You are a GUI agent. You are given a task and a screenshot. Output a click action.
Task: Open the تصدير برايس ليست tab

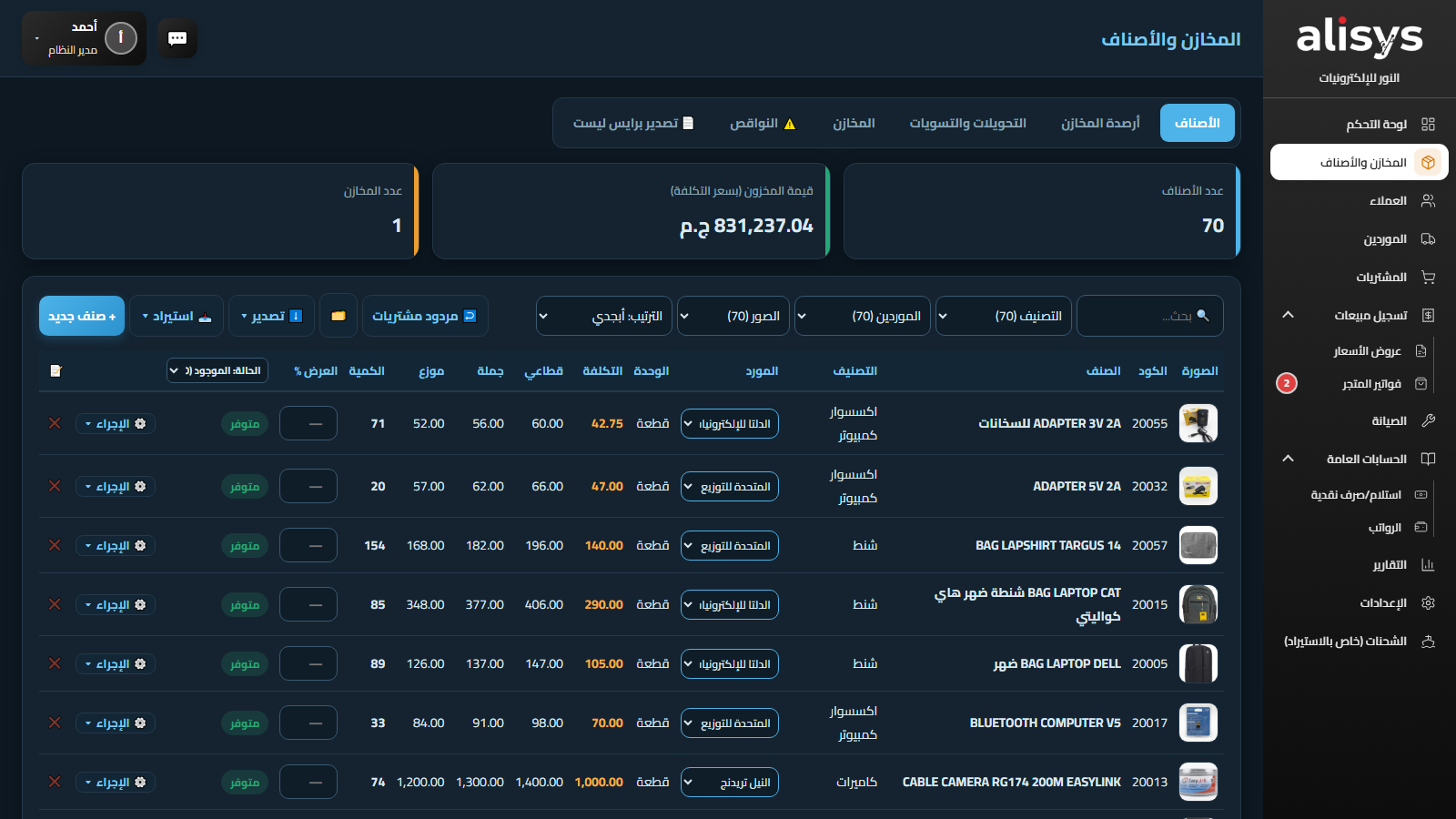[x=633, y=123]
